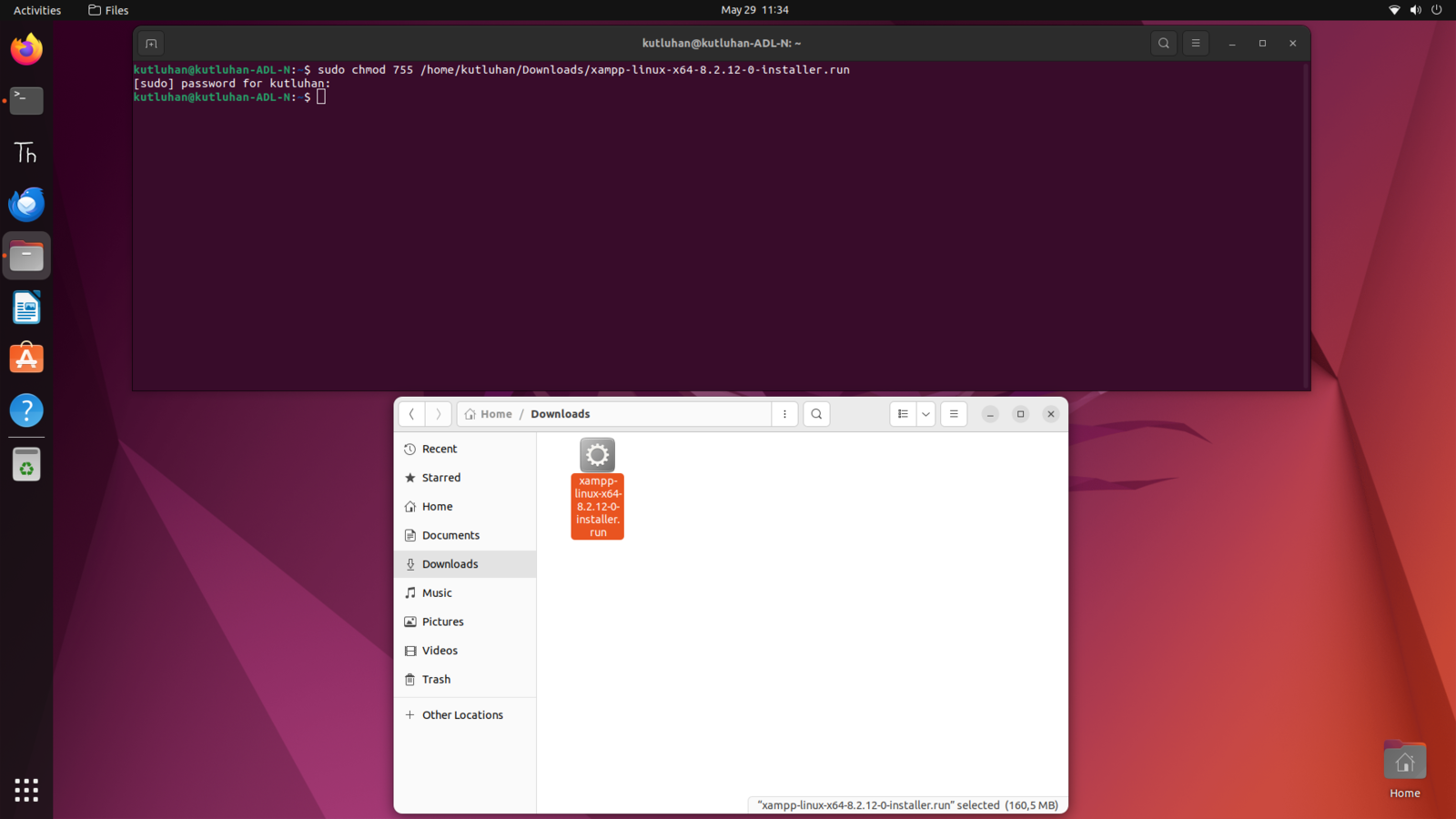Open new tab in terminal window
1456x819 pixels.
pyautogui.click(x=151, y=43)
